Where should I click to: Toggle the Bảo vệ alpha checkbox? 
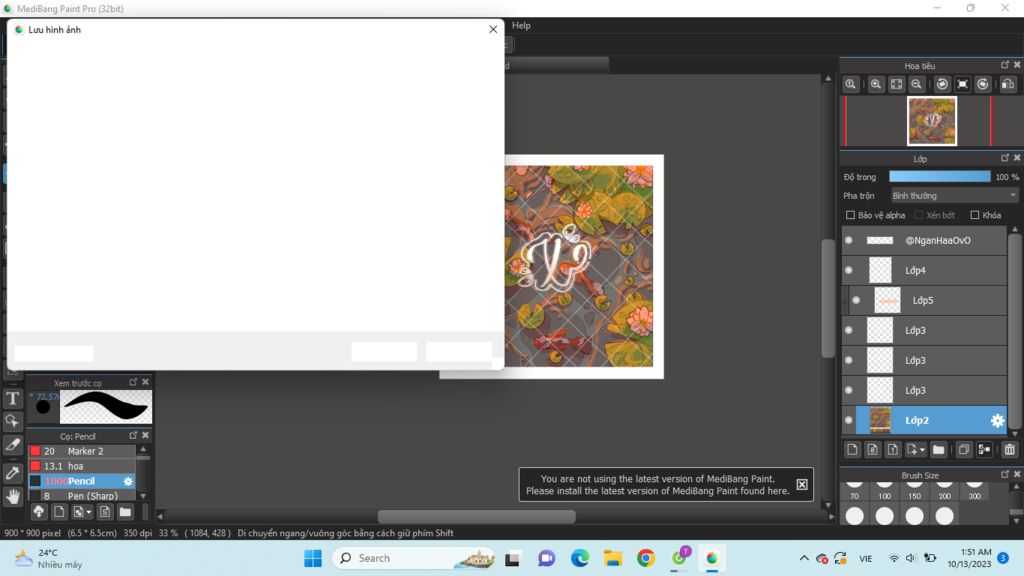[x=850, y=215]
